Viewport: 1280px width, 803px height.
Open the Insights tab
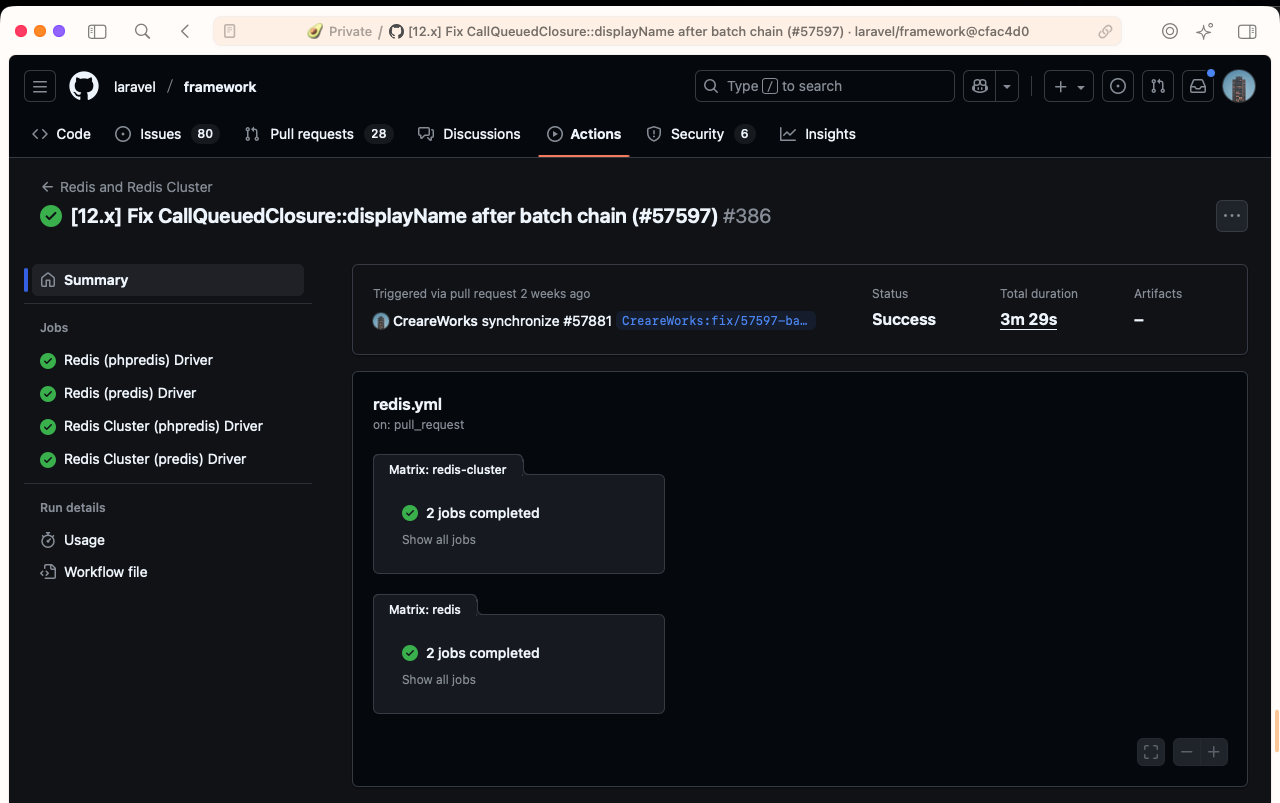click(818, 134)
